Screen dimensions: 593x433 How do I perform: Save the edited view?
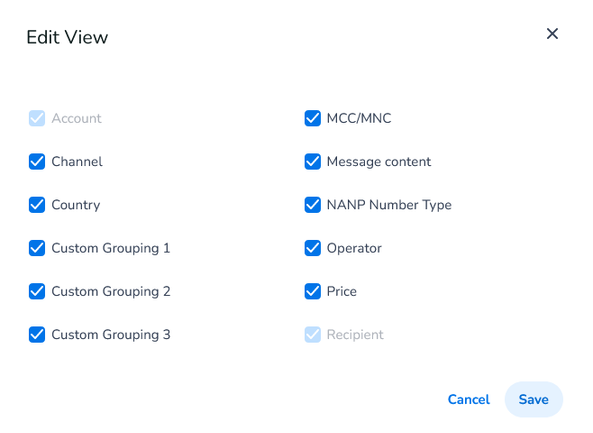pyautogui.click(x=534, y=399)
